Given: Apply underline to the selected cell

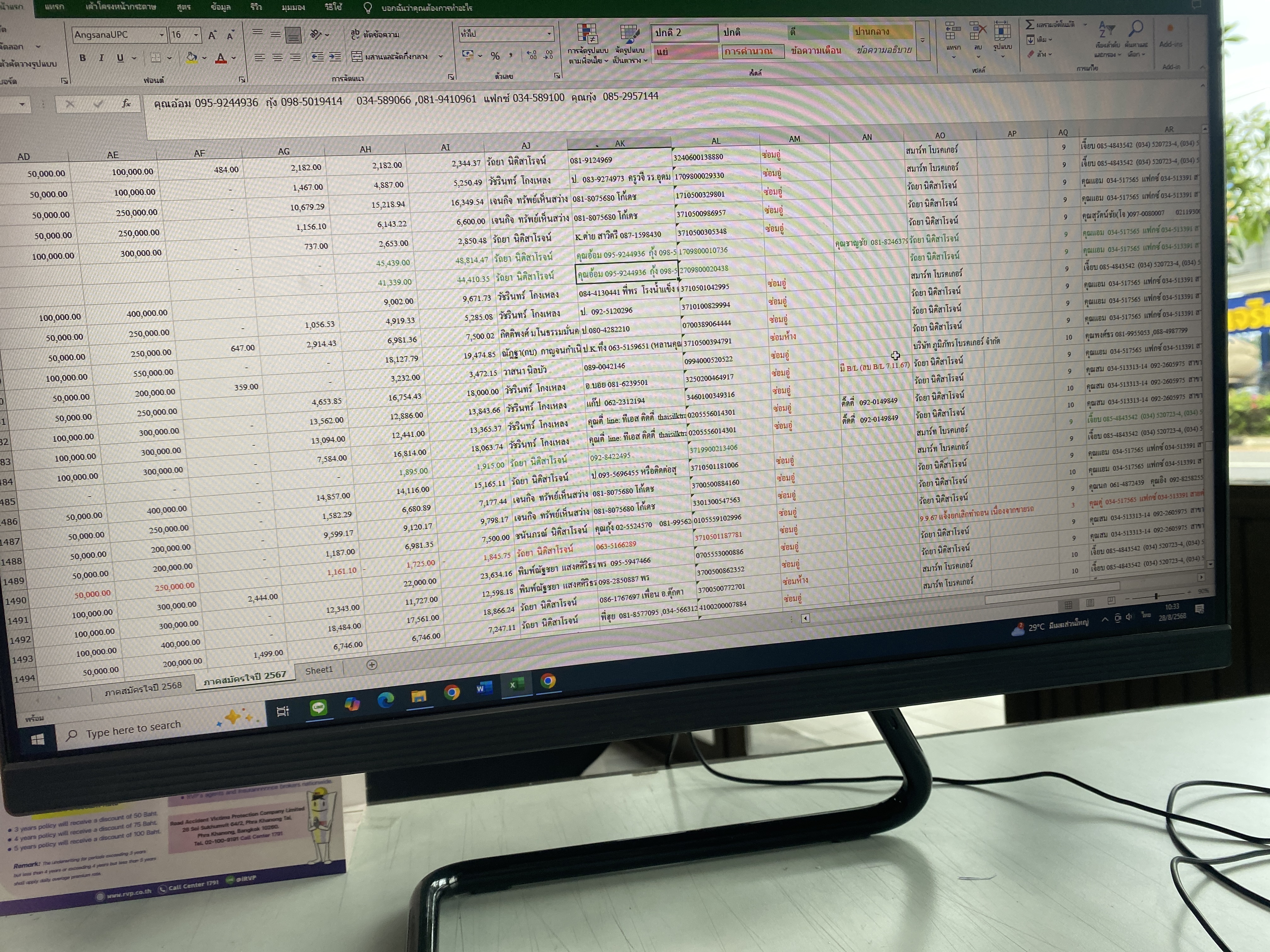Looking at the screenshot, I should 120,58.
